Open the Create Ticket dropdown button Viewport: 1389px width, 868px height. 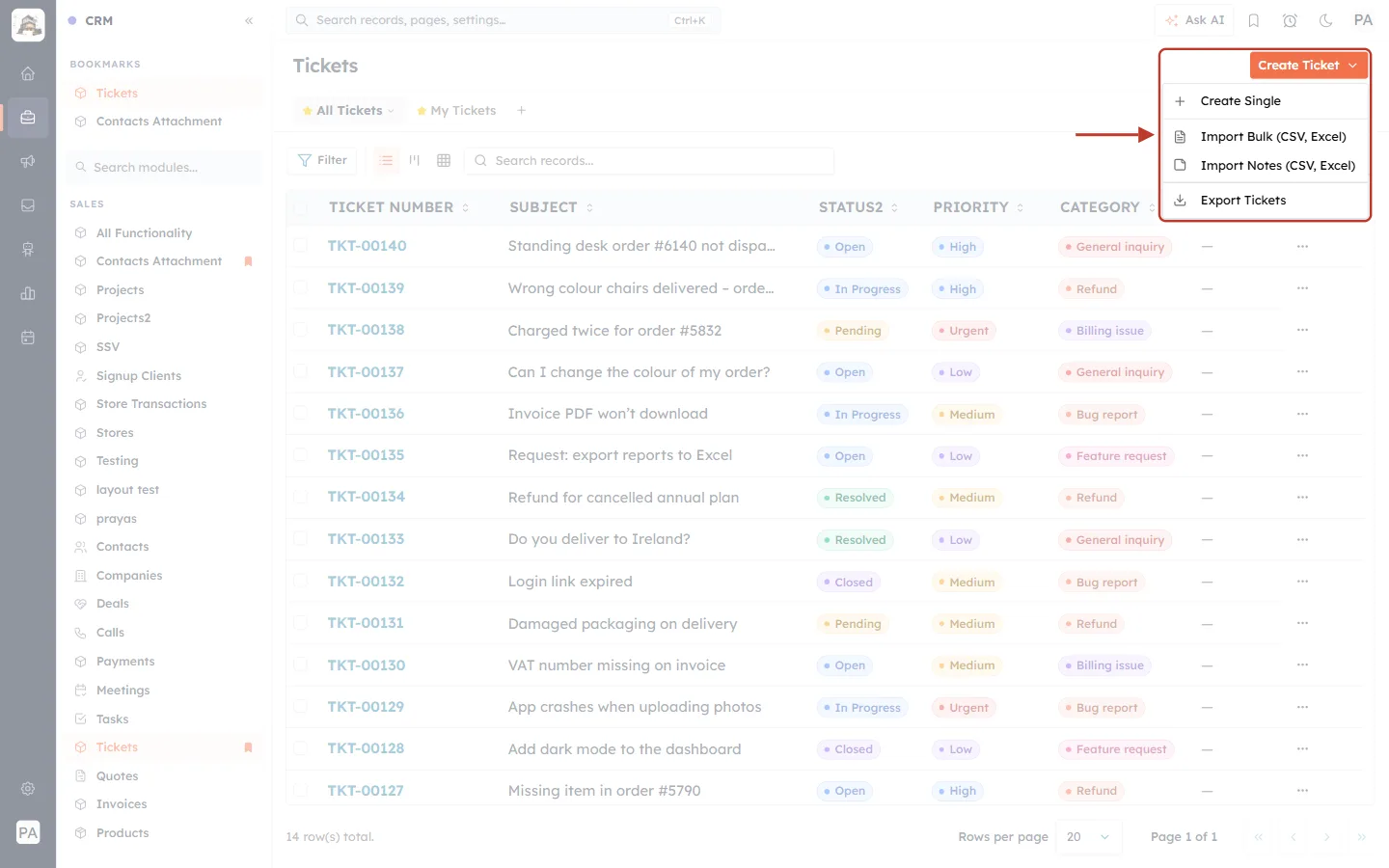[1308, 65]
